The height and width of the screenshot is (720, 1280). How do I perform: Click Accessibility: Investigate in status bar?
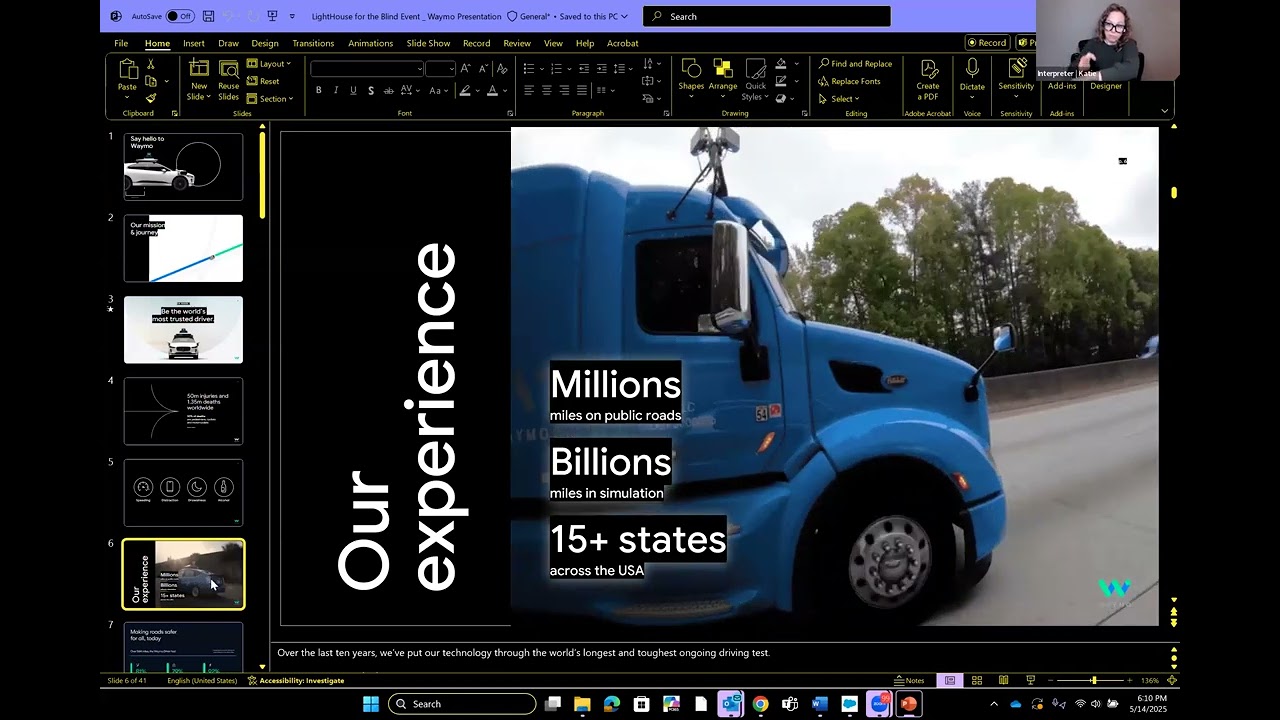coord(296,680)
